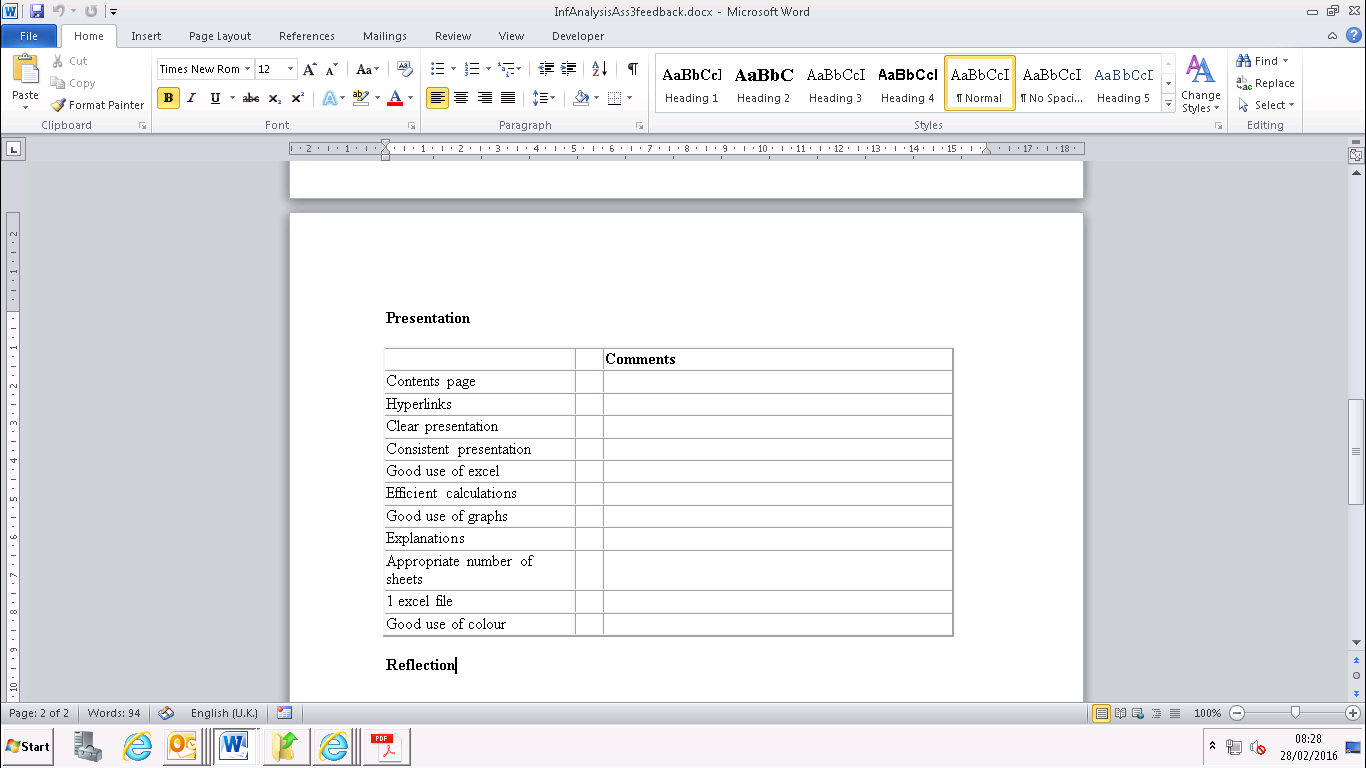
Task: Apply the Heading 1 style
Action: click(691, 84)
